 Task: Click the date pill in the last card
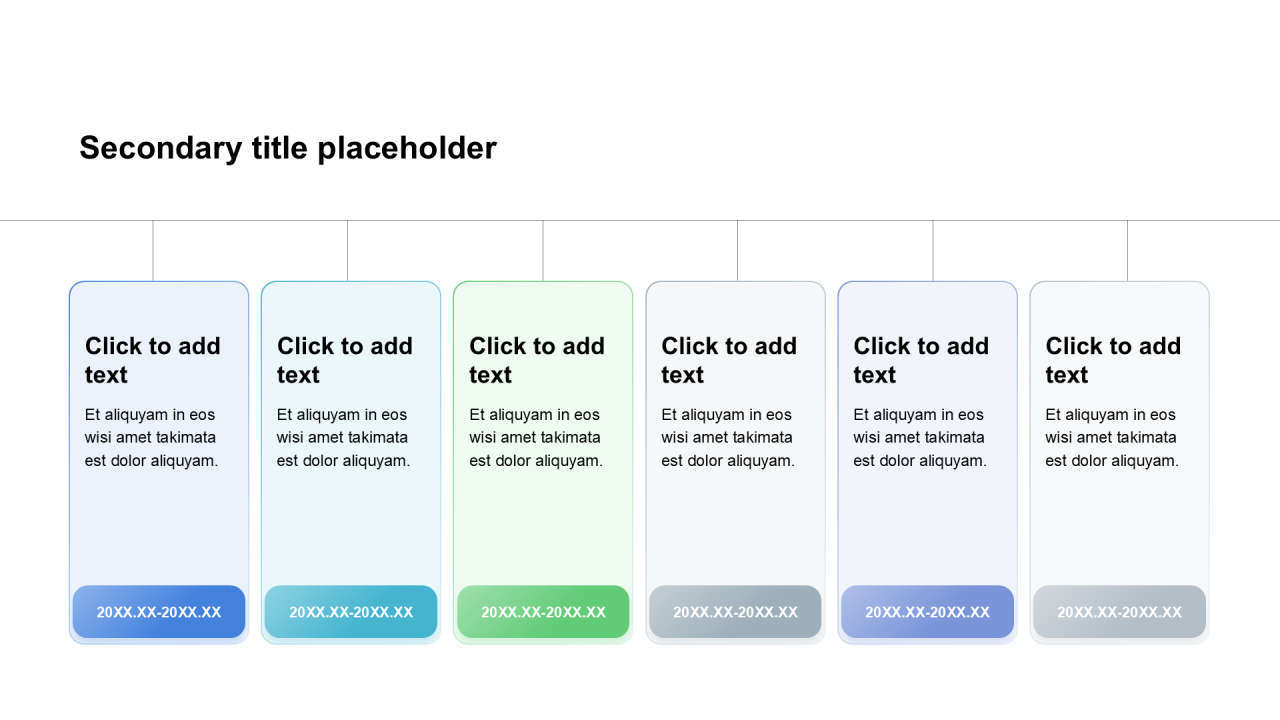point(1119,612)
